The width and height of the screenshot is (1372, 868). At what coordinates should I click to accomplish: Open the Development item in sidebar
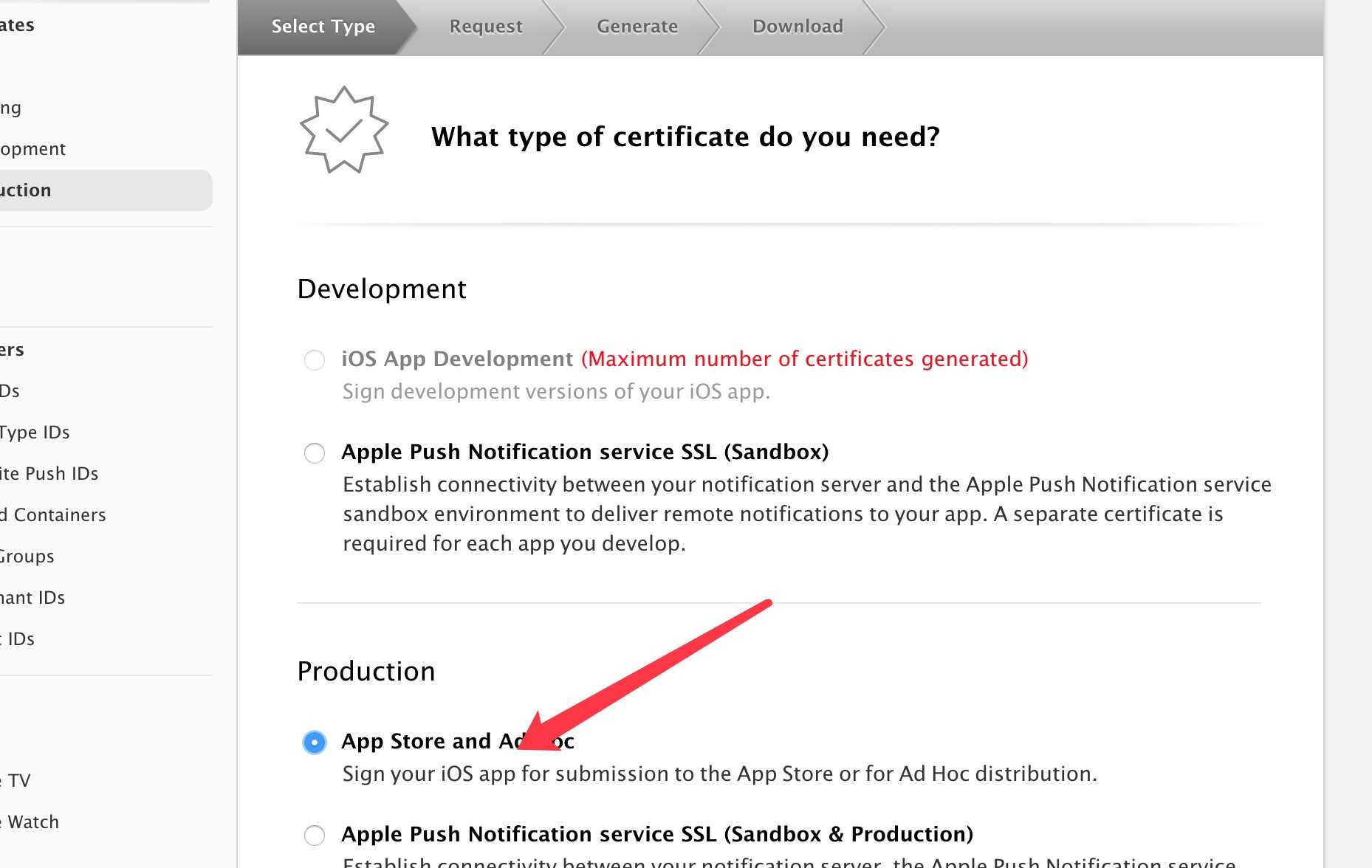pyautogui.click(x=32, y=149)
